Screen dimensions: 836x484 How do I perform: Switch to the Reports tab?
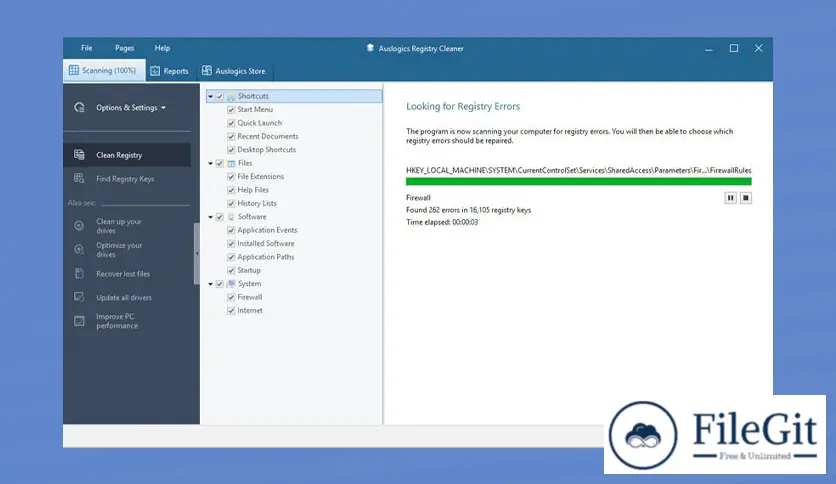170,71
